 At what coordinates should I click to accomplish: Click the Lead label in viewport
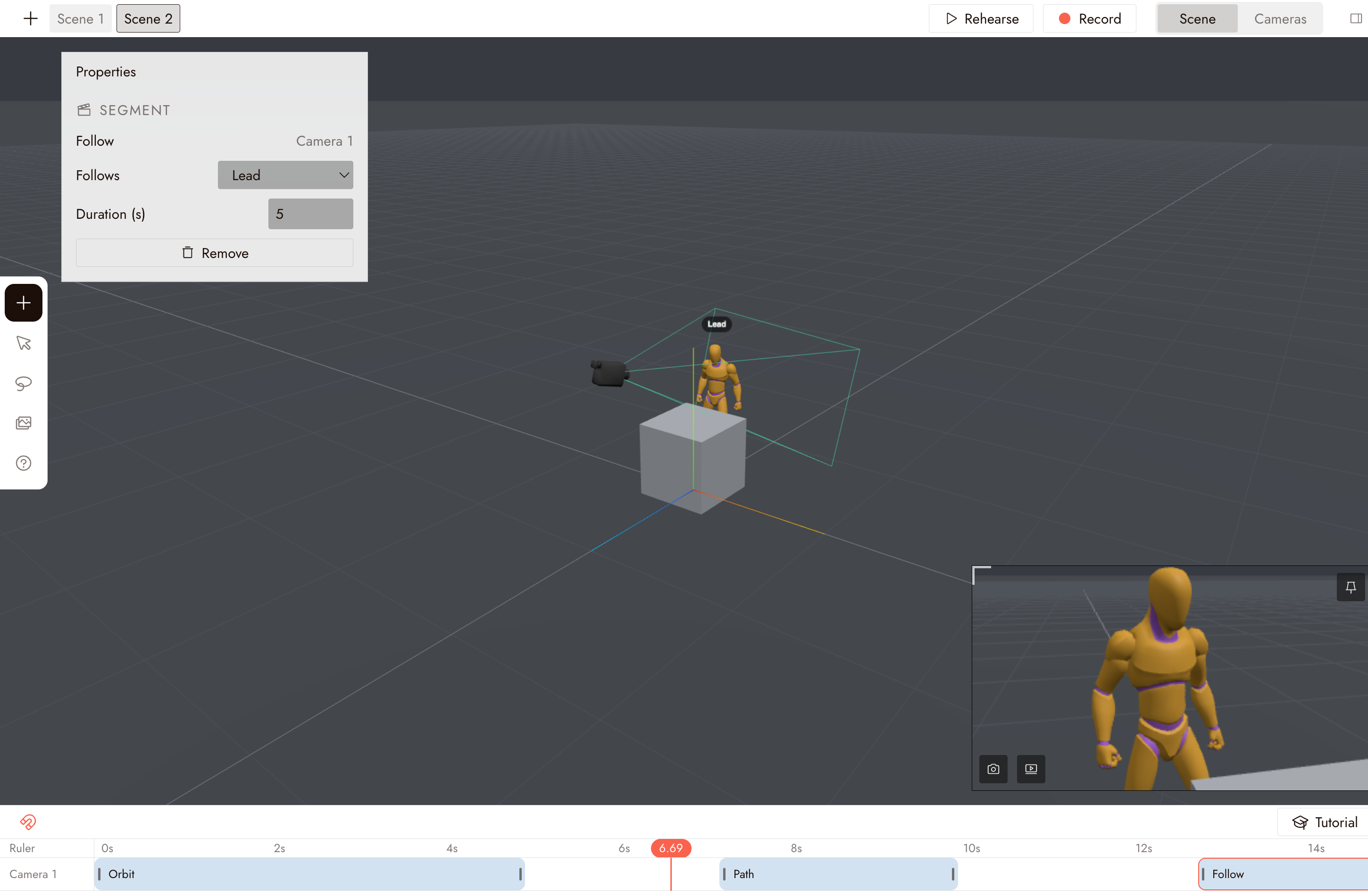click(x=717, y=324)
